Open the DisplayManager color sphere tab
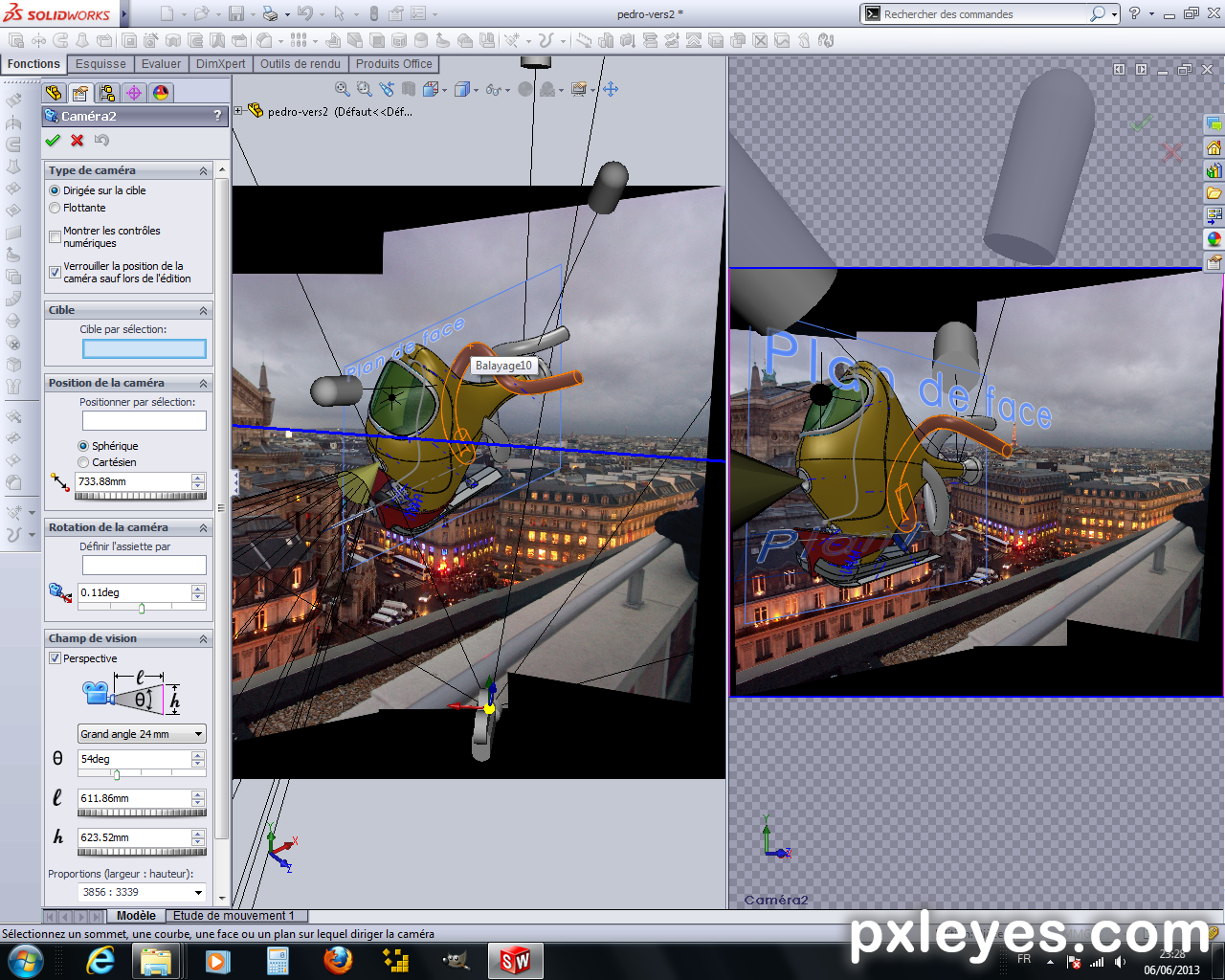Image resolution: width=1225 pixels, height=980 pixels. (x=161, y=93)
